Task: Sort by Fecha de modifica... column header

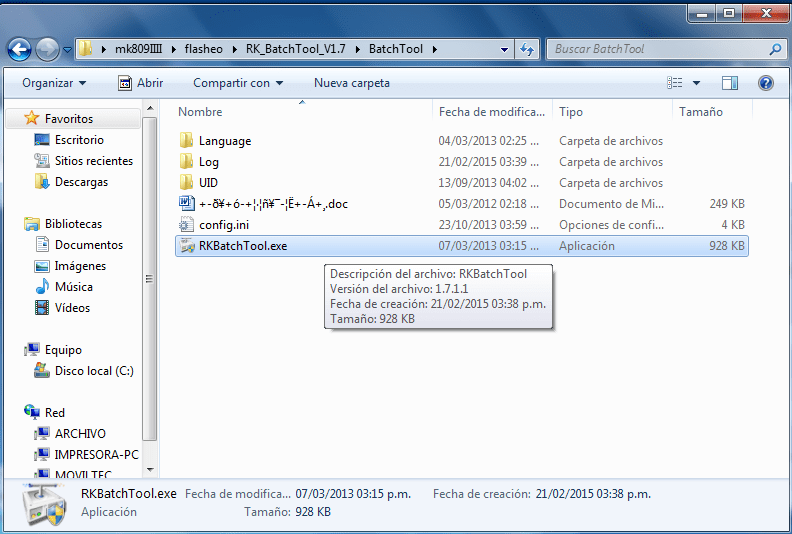Action: pyautogui.click(x=491, y=112)
